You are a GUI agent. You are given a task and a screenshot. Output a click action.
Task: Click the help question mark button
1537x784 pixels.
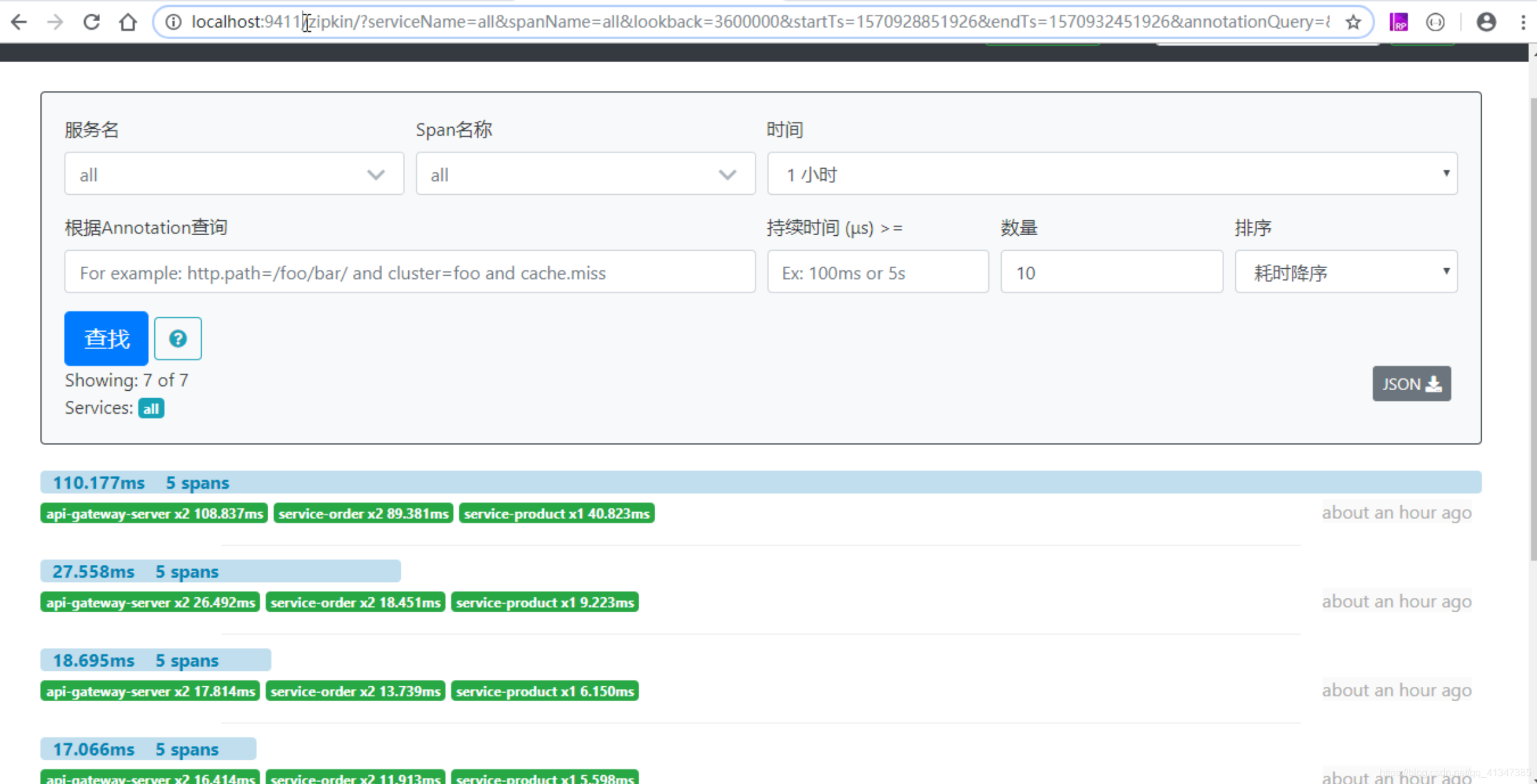coord(178,338)
